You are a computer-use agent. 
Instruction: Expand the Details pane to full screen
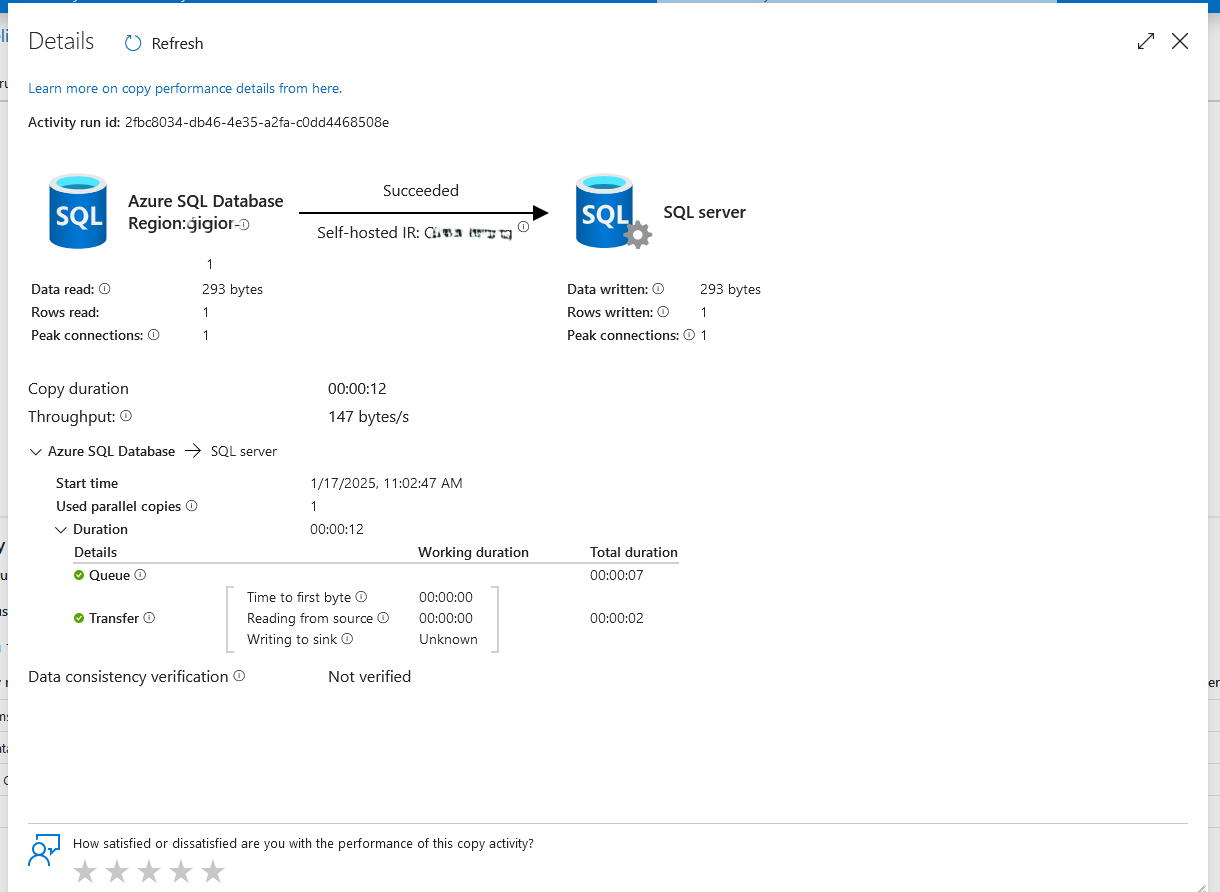pos(1145,42)
